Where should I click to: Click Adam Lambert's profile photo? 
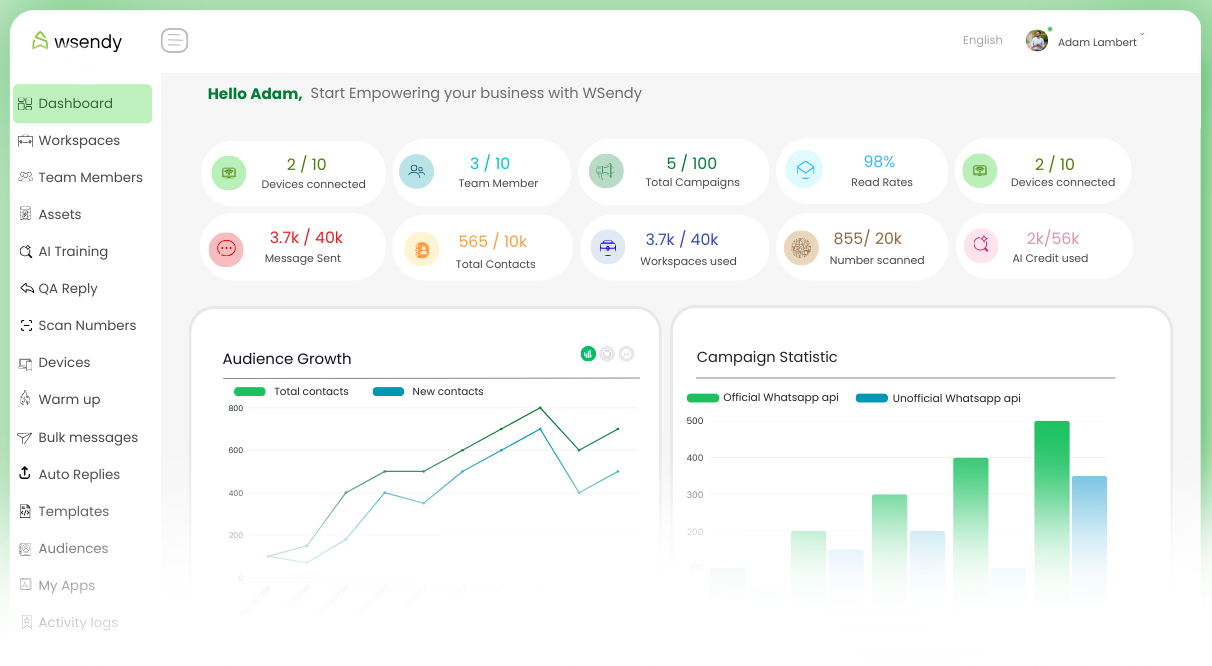(x=1037, y=41)
